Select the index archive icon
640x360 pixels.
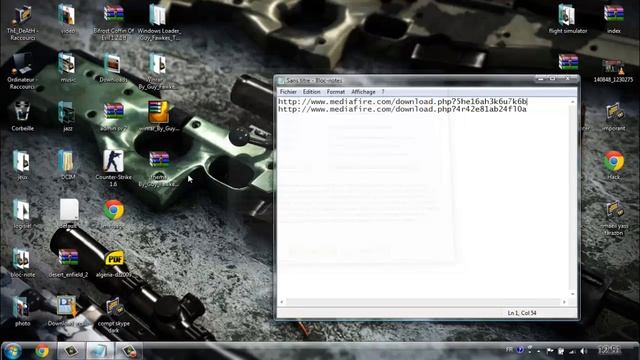click(613, 19)
